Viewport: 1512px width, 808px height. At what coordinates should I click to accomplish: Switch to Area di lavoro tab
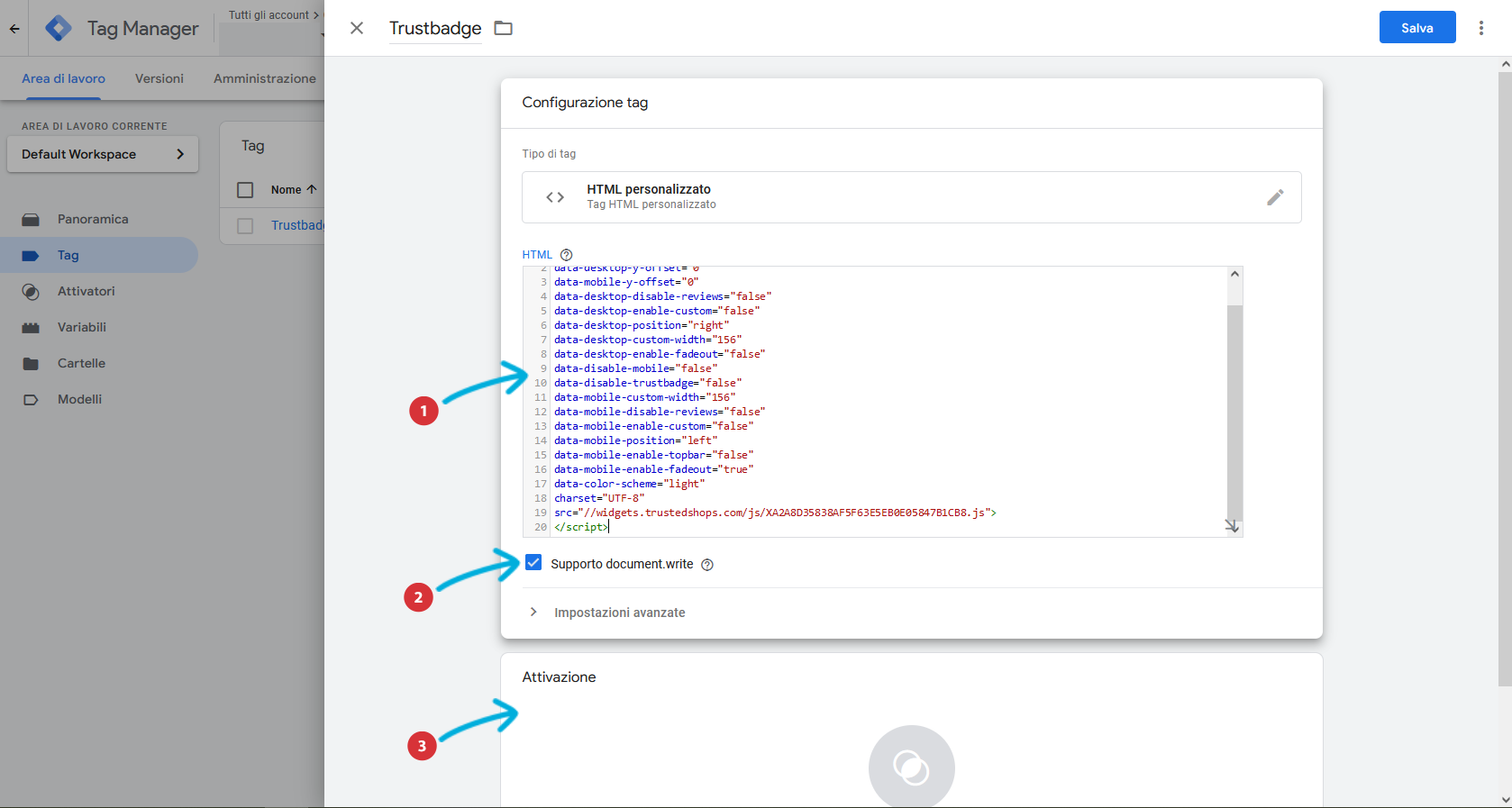click(x=63, y=78)
